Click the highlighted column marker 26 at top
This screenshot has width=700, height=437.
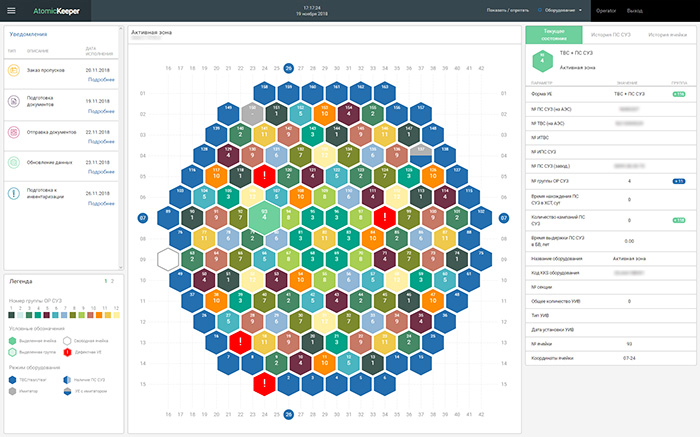pyautogui.click(x=288, y=68)
